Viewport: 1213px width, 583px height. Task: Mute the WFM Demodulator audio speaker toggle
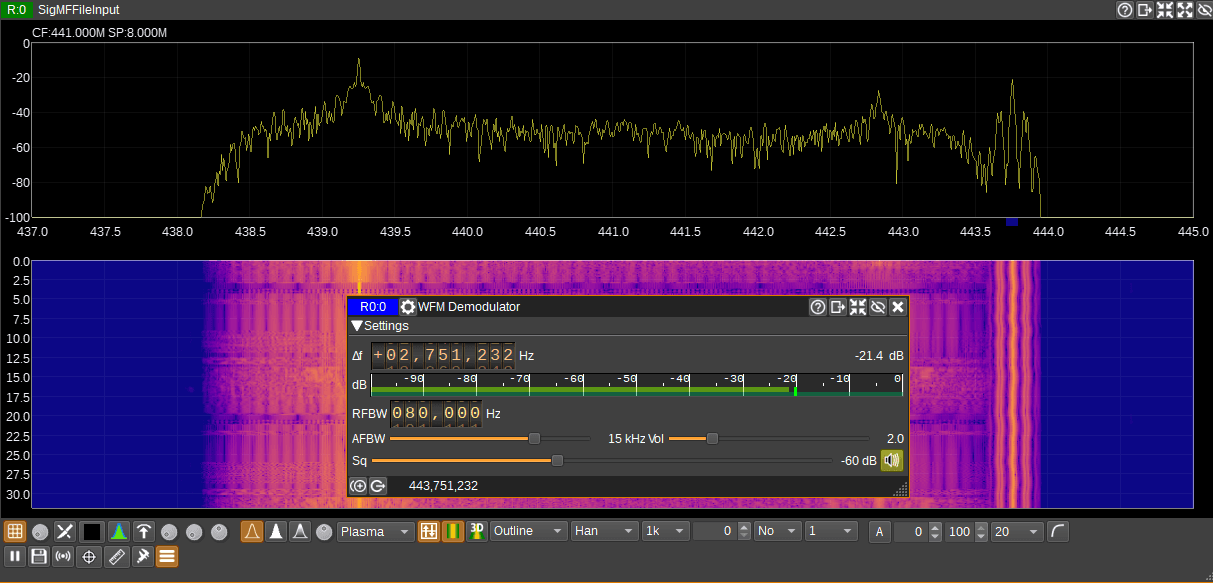(x=891, y=460)
